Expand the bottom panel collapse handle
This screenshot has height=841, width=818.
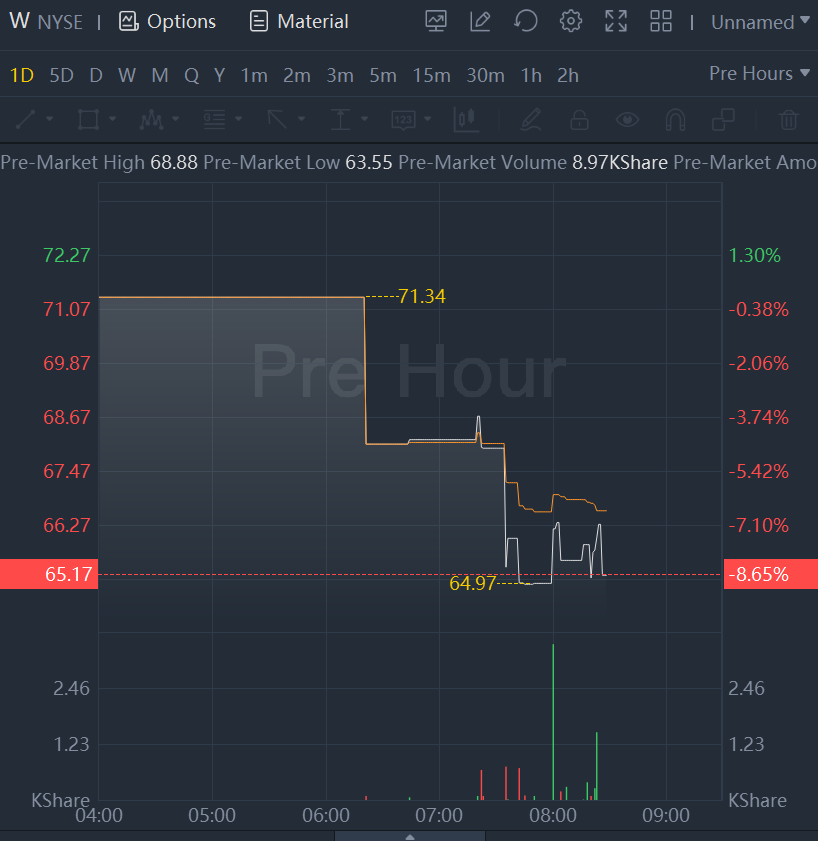(409, 835)
